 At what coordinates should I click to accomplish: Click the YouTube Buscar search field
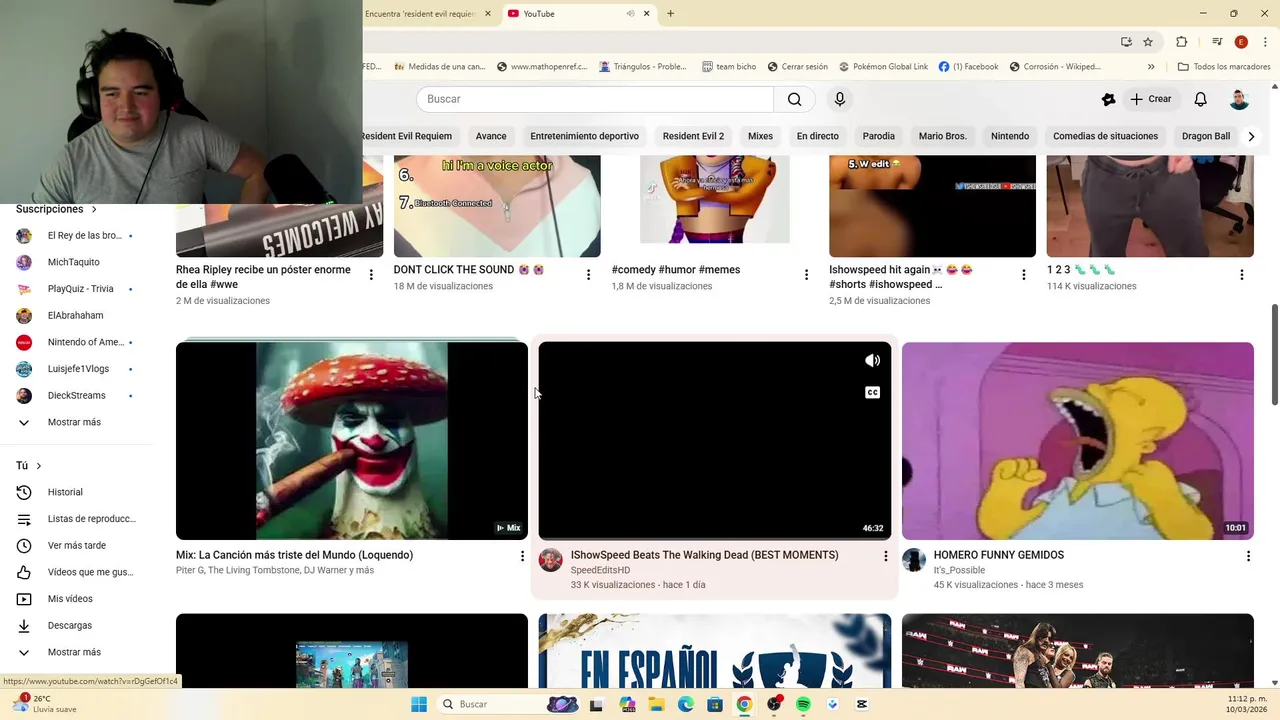click(x=595, y=99)
